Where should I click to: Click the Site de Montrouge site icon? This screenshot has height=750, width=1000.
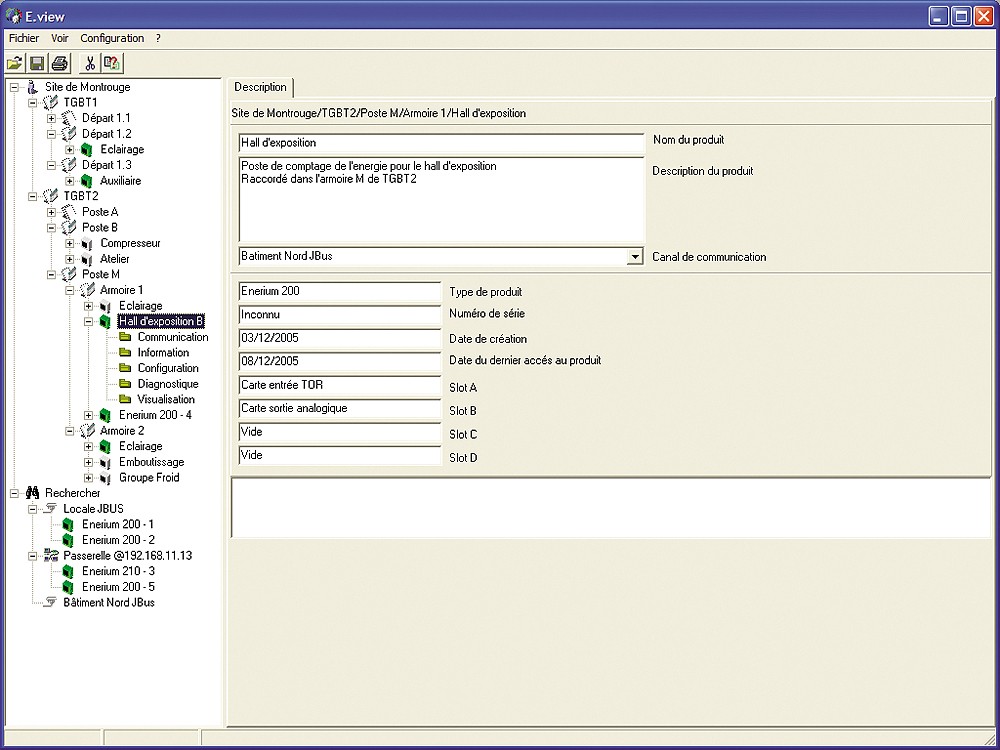(33, 87)
